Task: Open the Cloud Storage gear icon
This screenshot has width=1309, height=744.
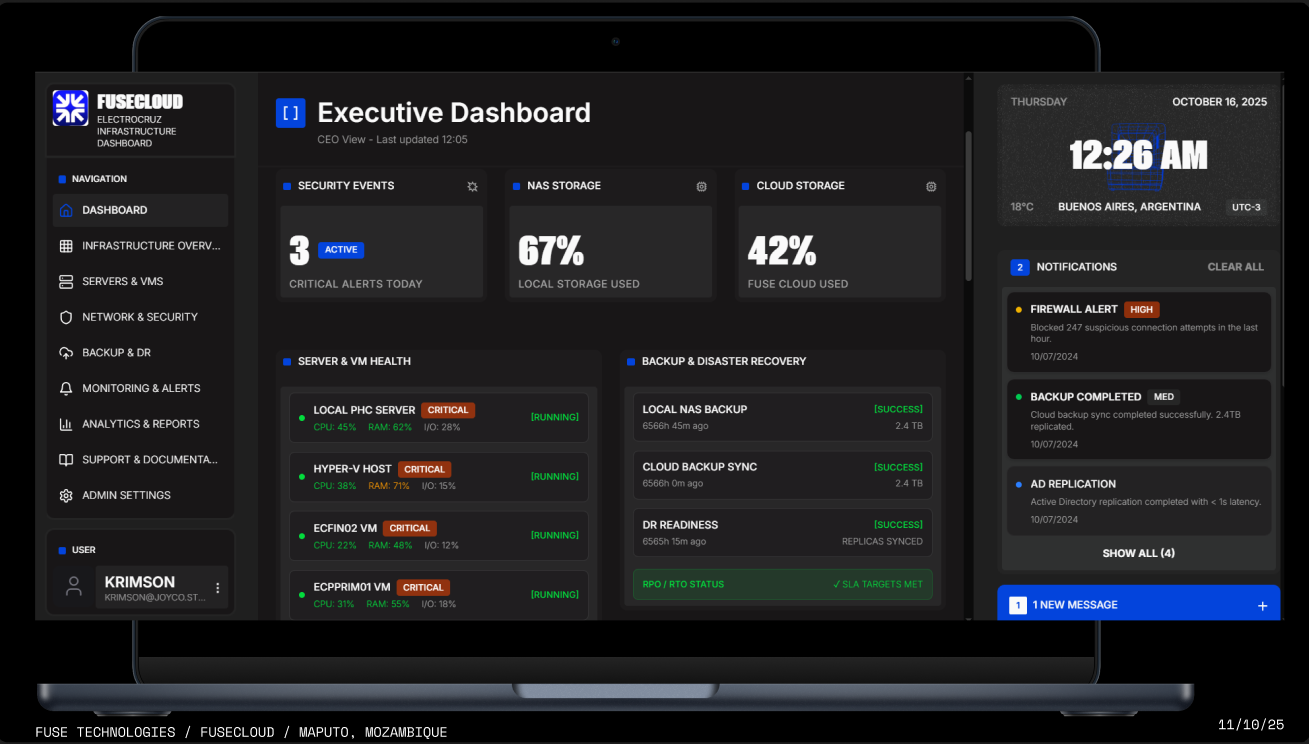Action: tap(931, 186)
